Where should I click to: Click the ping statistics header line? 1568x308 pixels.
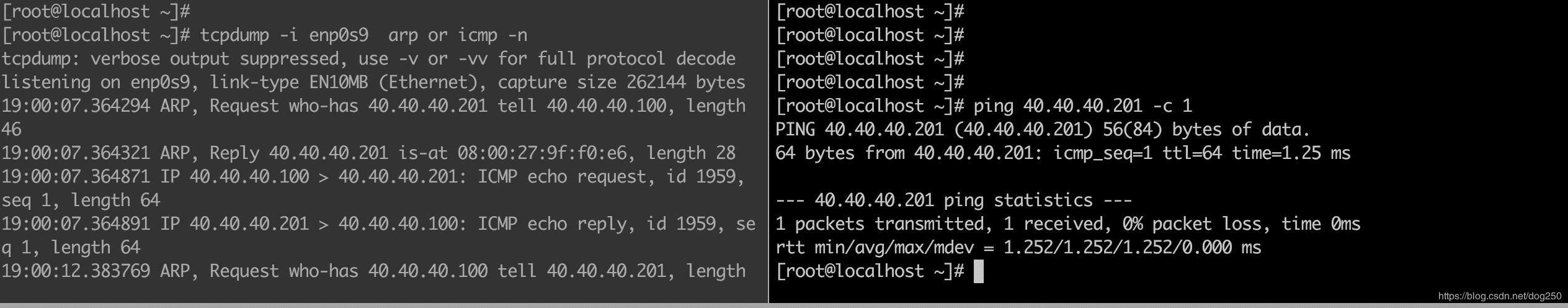953,200
